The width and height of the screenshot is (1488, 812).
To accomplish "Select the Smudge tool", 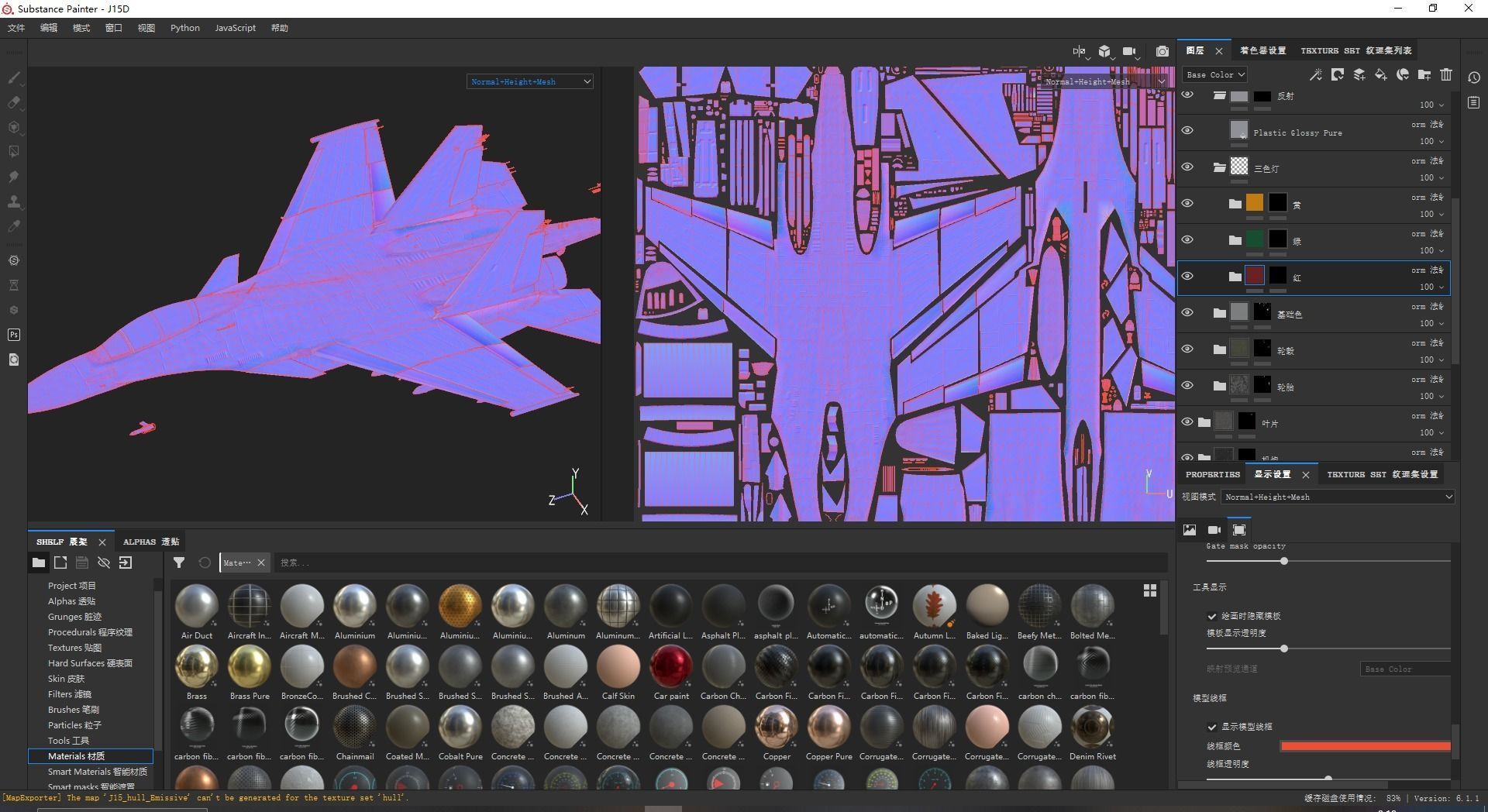I will click(x=14, y=177).
